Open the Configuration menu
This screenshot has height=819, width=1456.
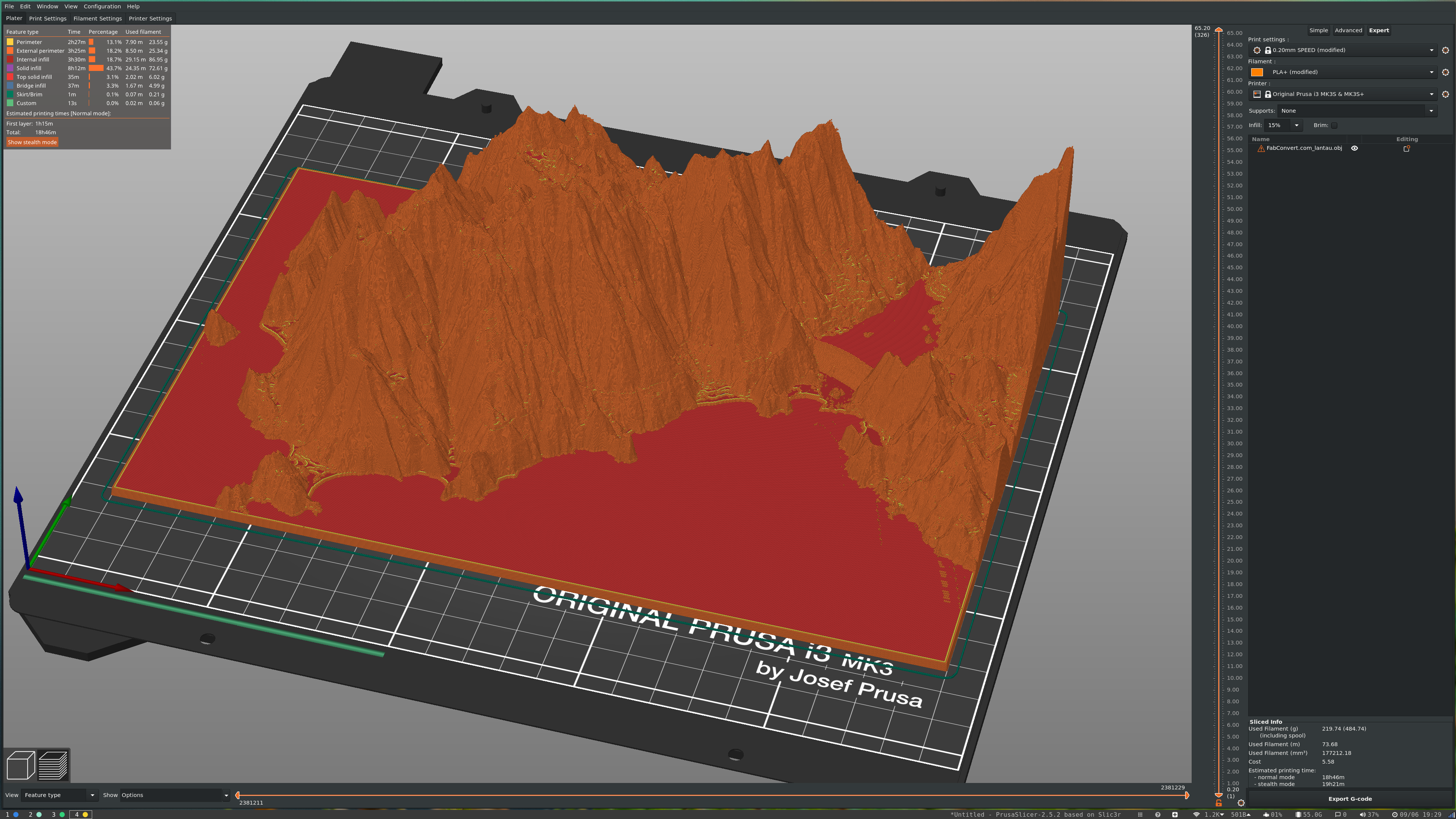pos(102,6)
